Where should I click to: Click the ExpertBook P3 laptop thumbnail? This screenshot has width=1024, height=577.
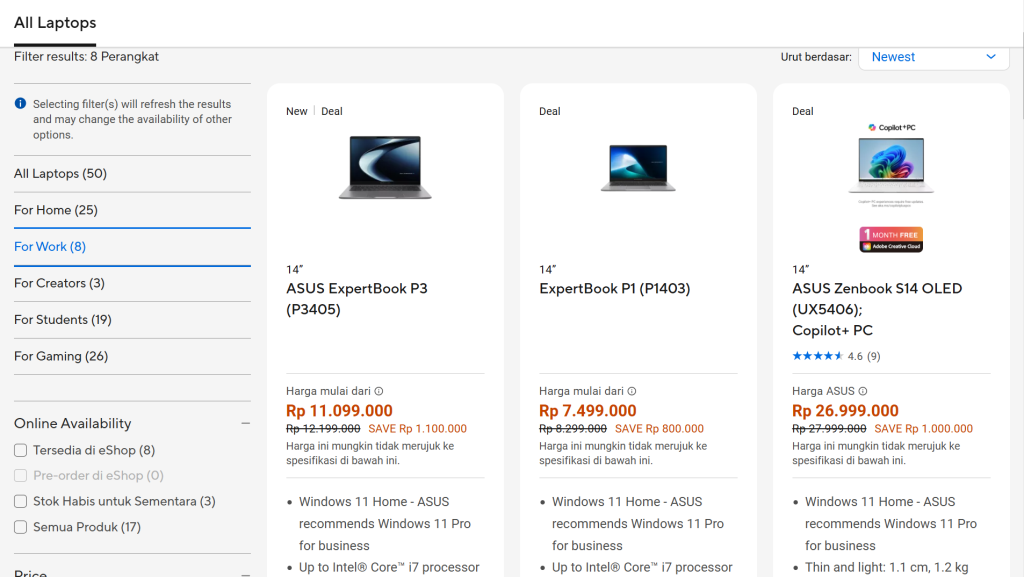point(385,167)
